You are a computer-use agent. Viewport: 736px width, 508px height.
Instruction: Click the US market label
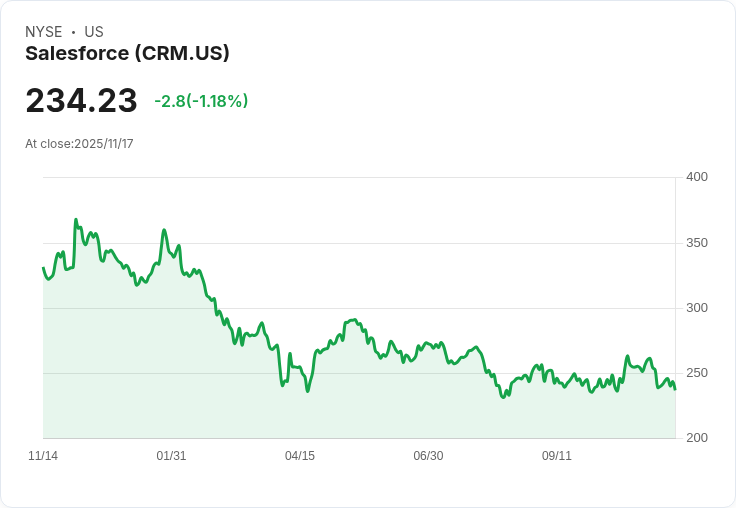click(x=94, y=32)
